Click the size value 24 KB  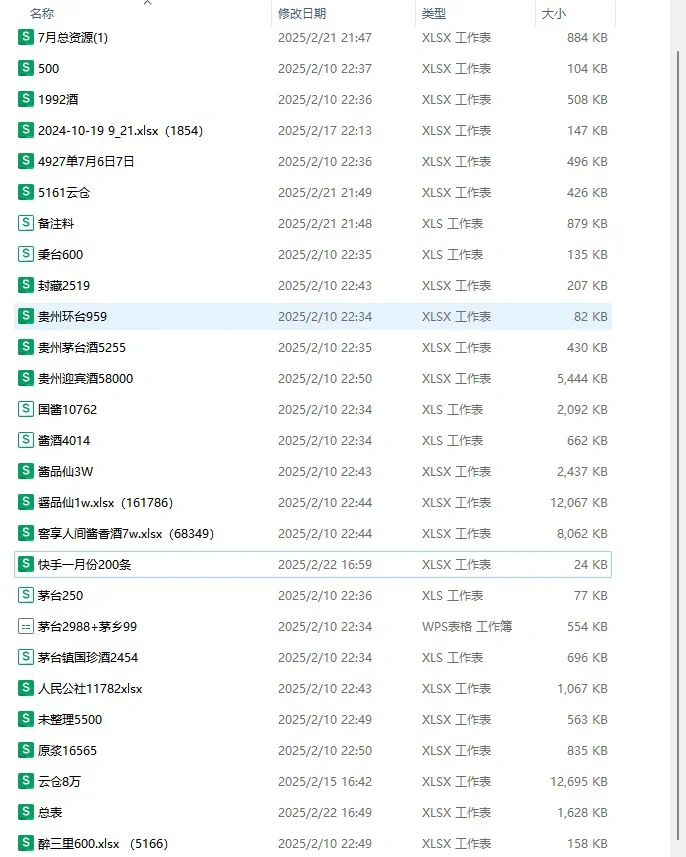coord(590,564)
